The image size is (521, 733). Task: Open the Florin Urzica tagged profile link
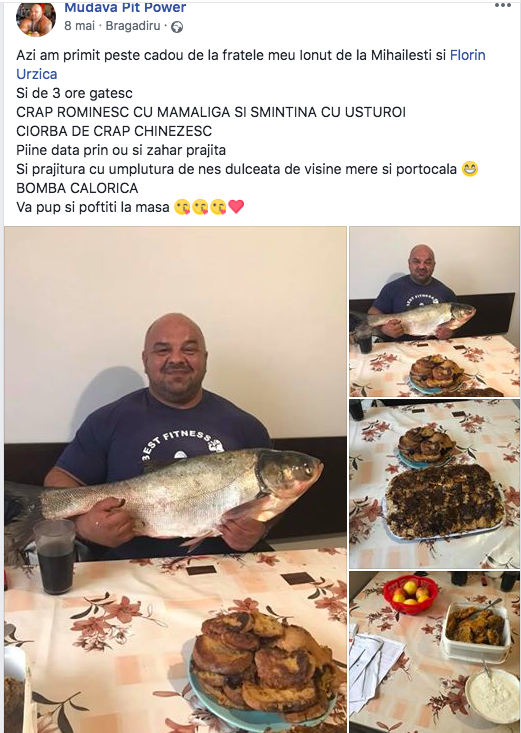[x=251, y=65]
